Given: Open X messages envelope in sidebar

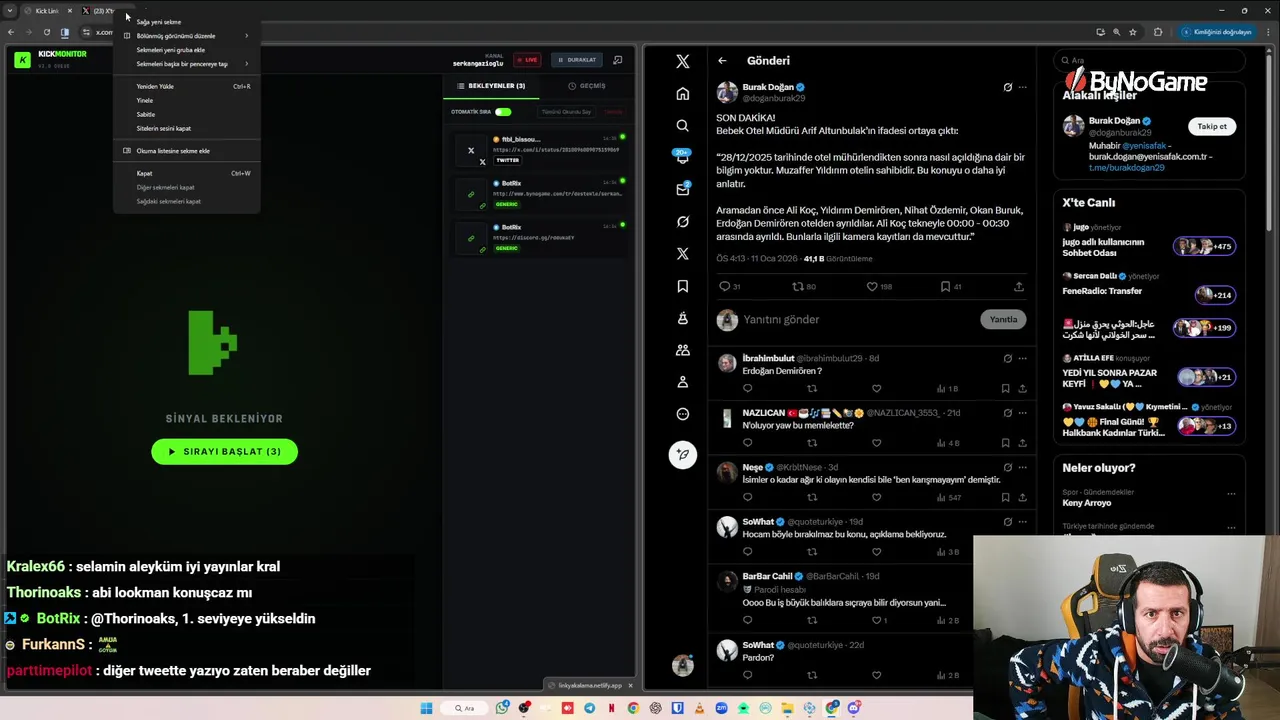Looking at the screenshot, I should click(x=682, y=189).
